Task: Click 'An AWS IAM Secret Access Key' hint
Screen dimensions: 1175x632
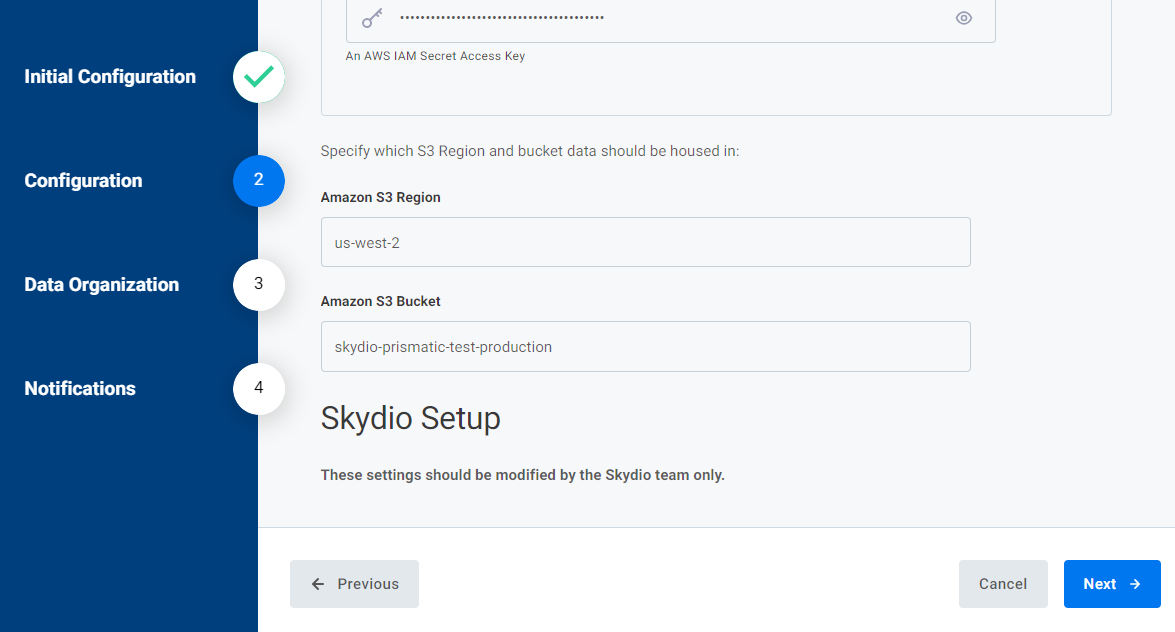Action: (435, 56)
